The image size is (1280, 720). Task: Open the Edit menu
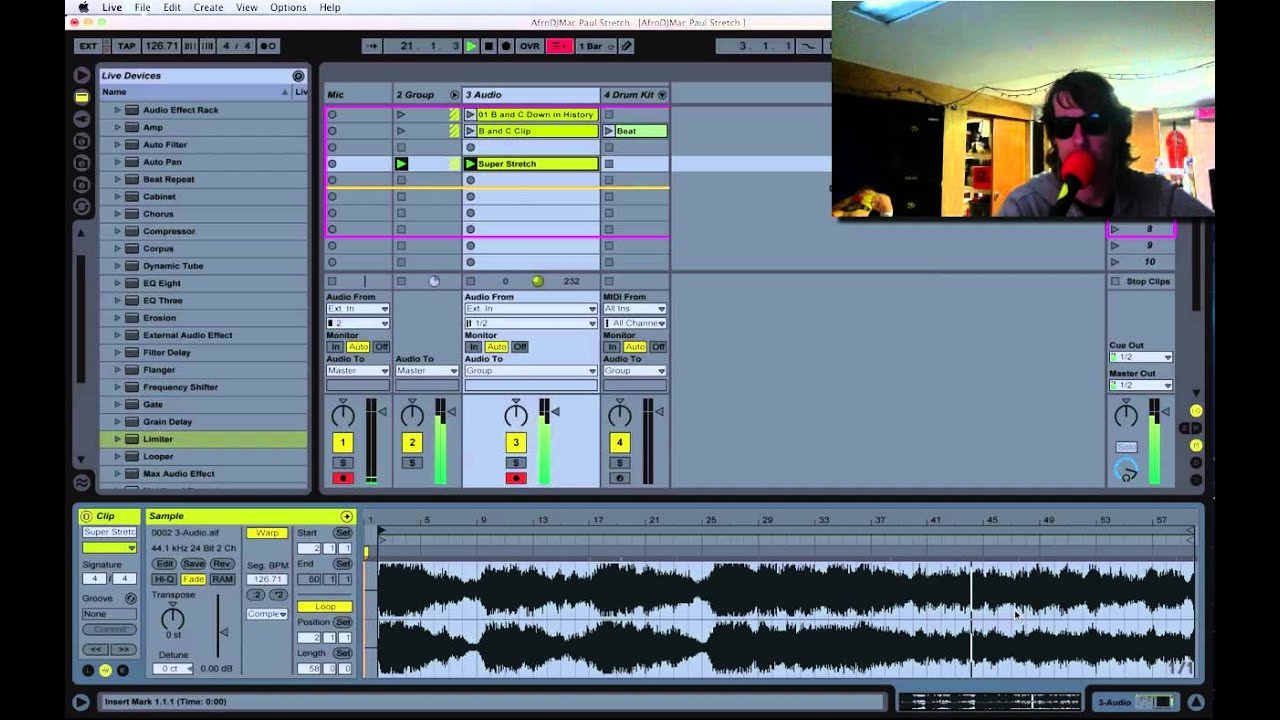click(172, 7)
